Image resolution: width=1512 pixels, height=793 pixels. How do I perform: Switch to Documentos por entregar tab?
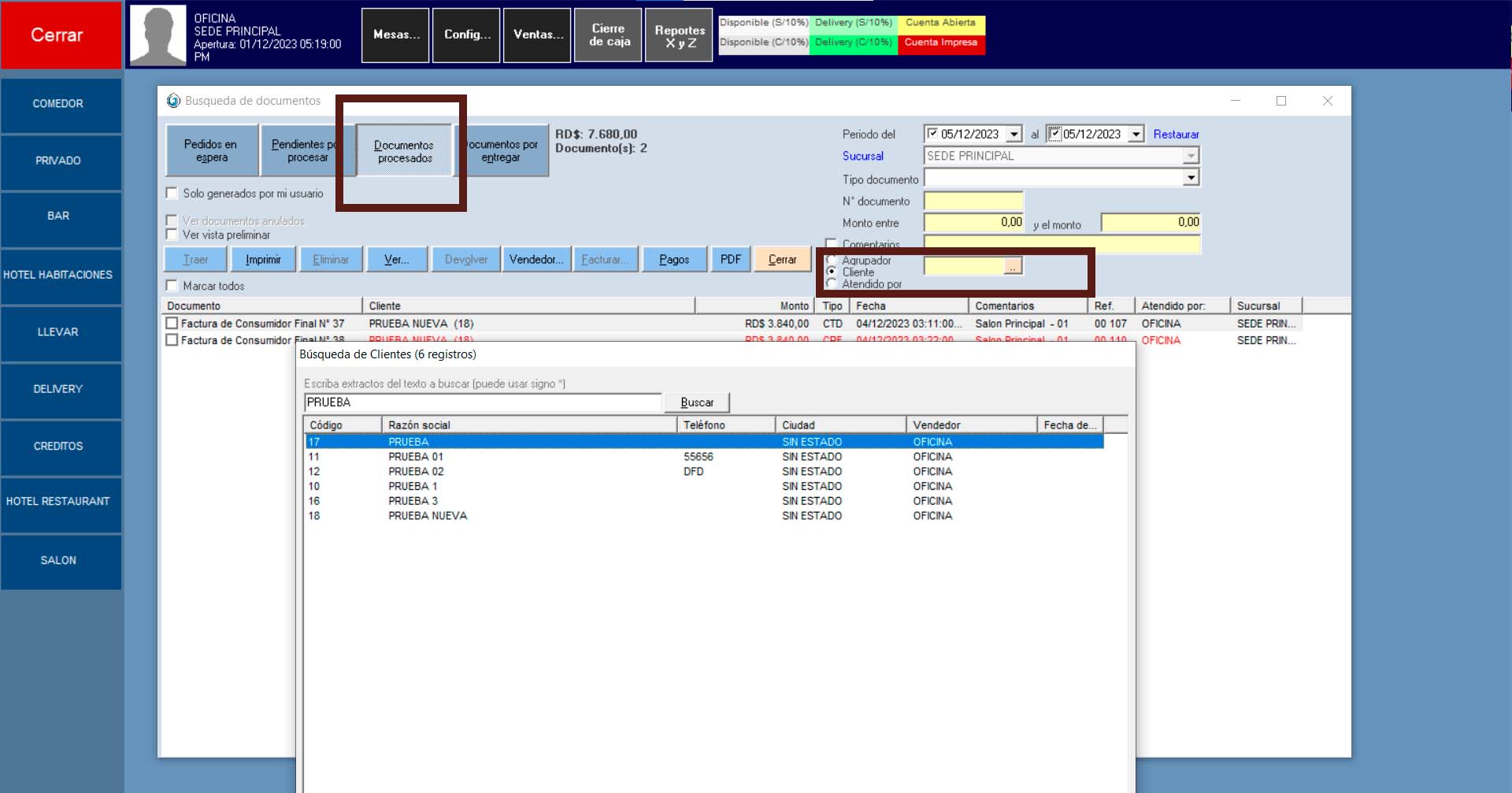coord(502,150)
